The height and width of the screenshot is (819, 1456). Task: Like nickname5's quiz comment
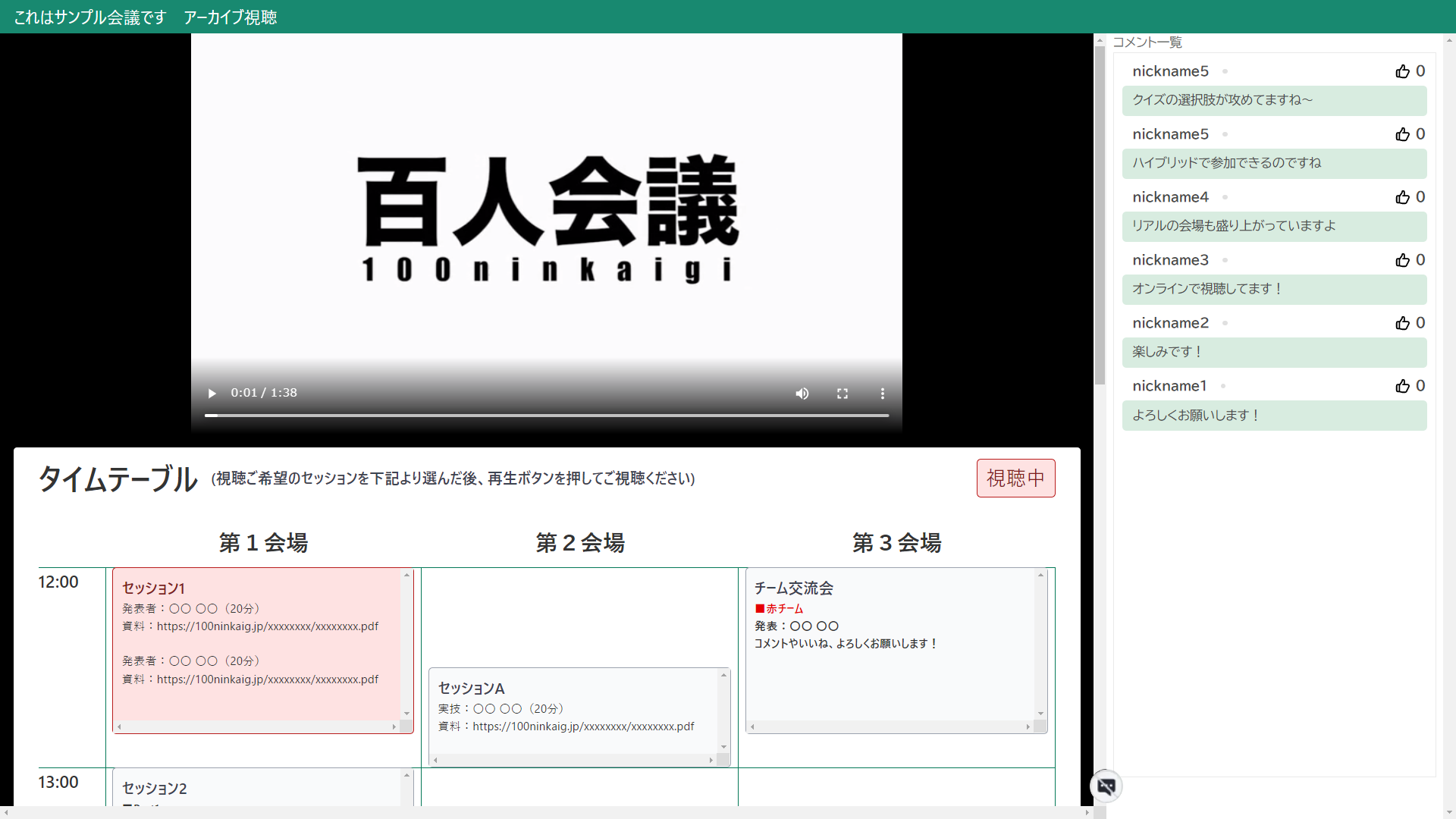tap(1403, 71)
